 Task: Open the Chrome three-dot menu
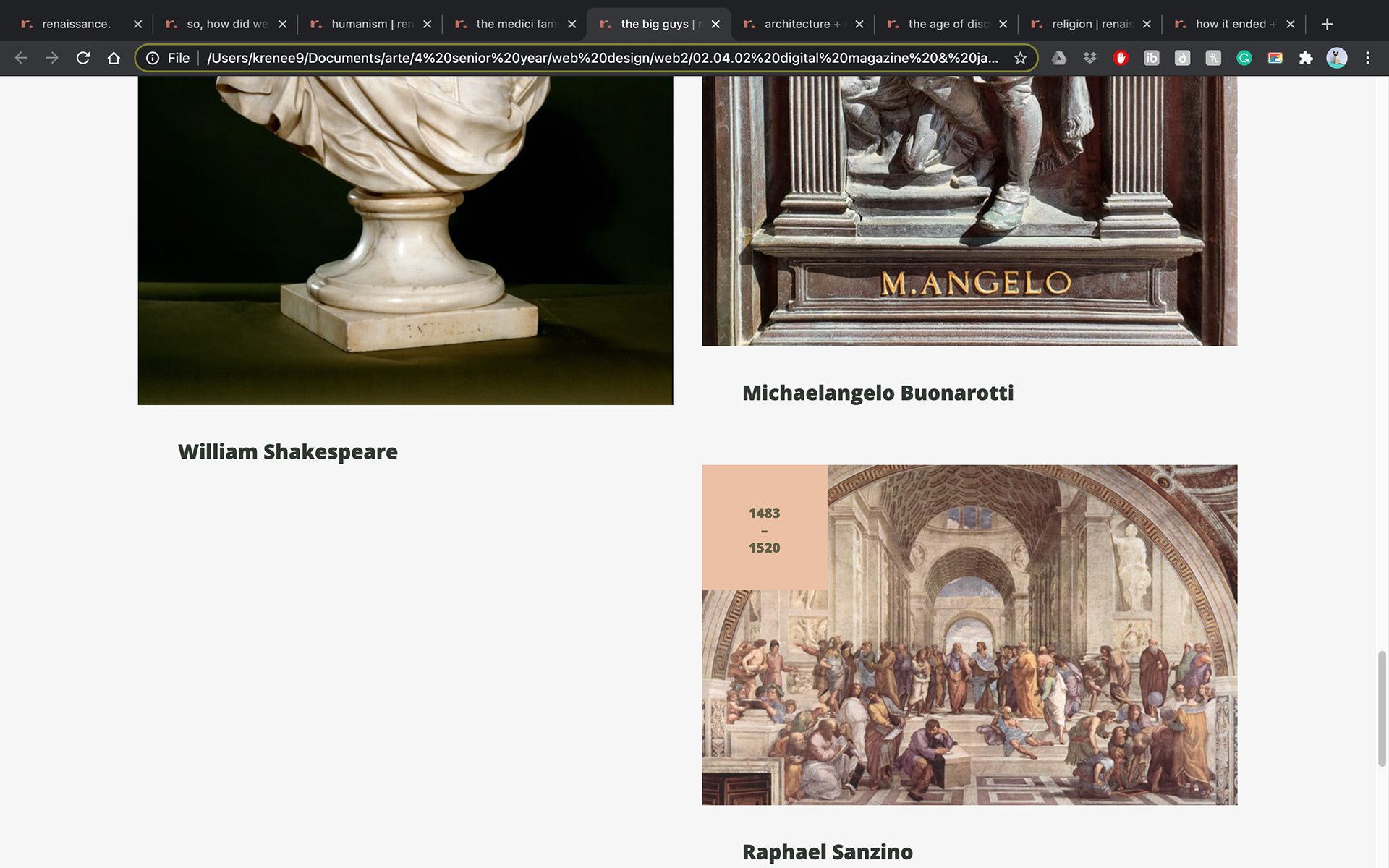pyautogui.click(x=1367, y=58)
